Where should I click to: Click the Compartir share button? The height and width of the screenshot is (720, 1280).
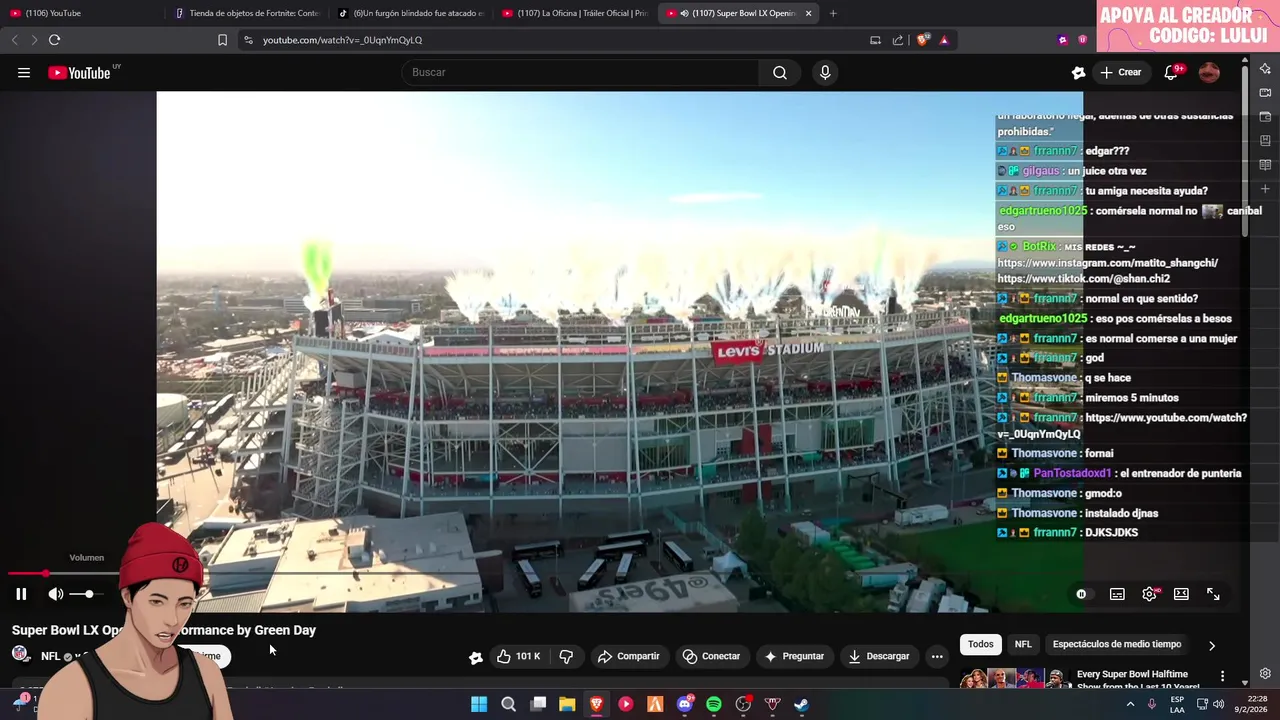[x=628, y=656]
